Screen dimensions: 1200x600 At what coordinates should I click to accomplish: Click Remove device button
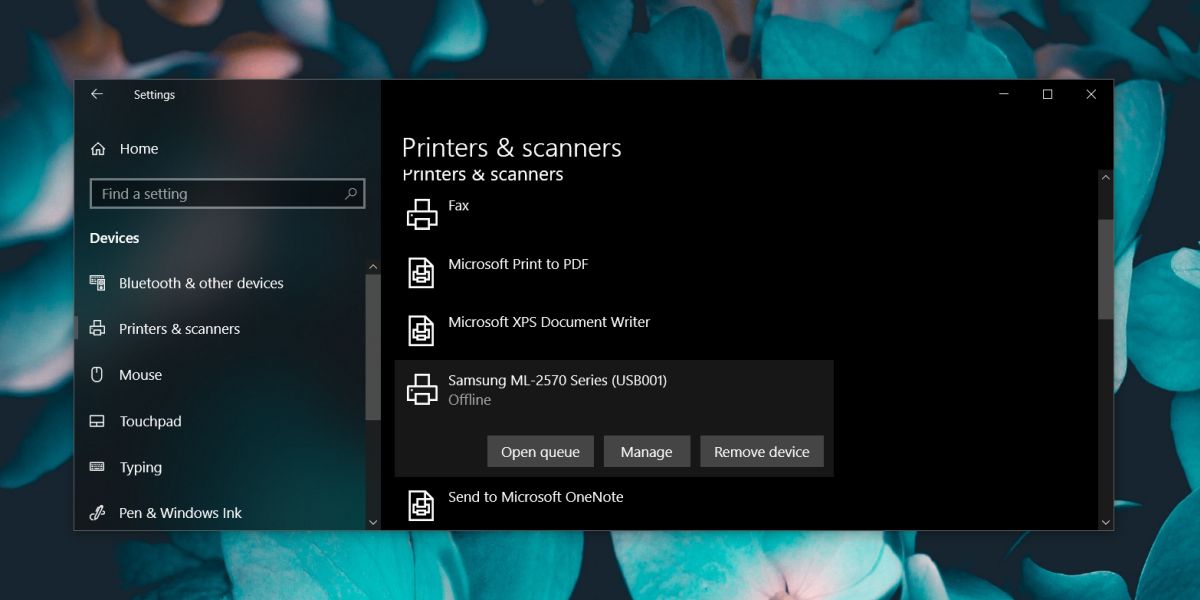pyautogui.click(x=762, y=451)
